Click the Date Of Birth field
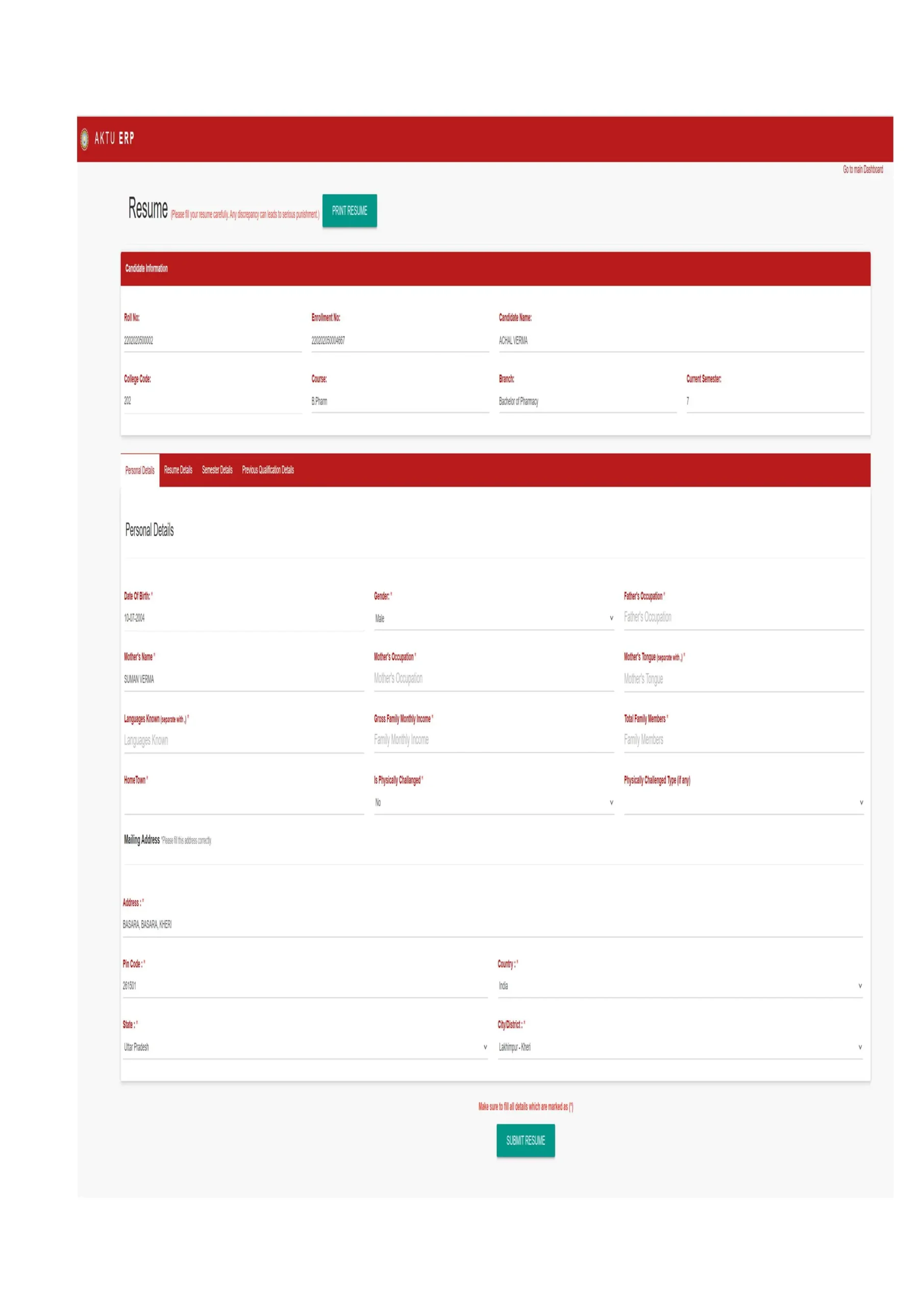This screenshot has height=1306, width=924. (x=243, y=618)
